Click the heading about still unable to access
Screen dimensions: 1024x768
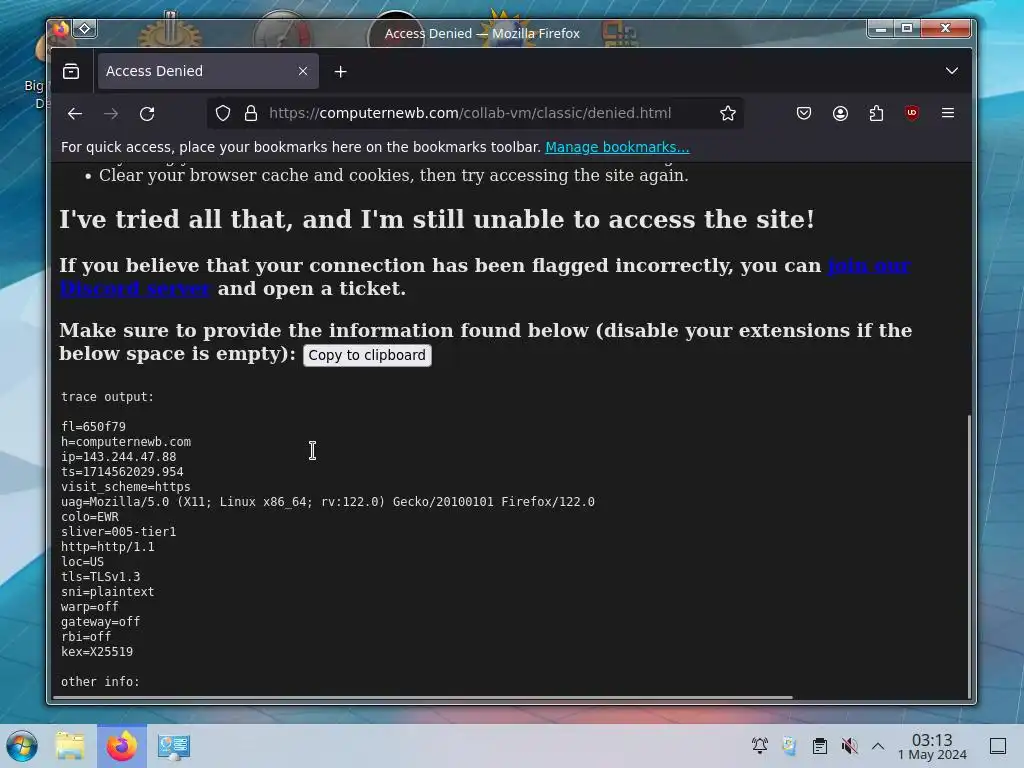tap(437, 219)
